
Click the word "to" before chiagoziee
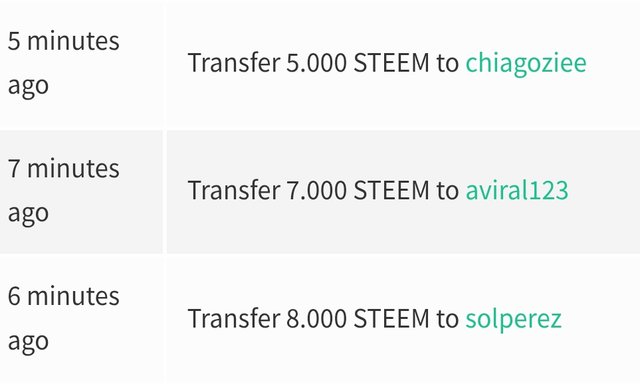tap(448, 64)
